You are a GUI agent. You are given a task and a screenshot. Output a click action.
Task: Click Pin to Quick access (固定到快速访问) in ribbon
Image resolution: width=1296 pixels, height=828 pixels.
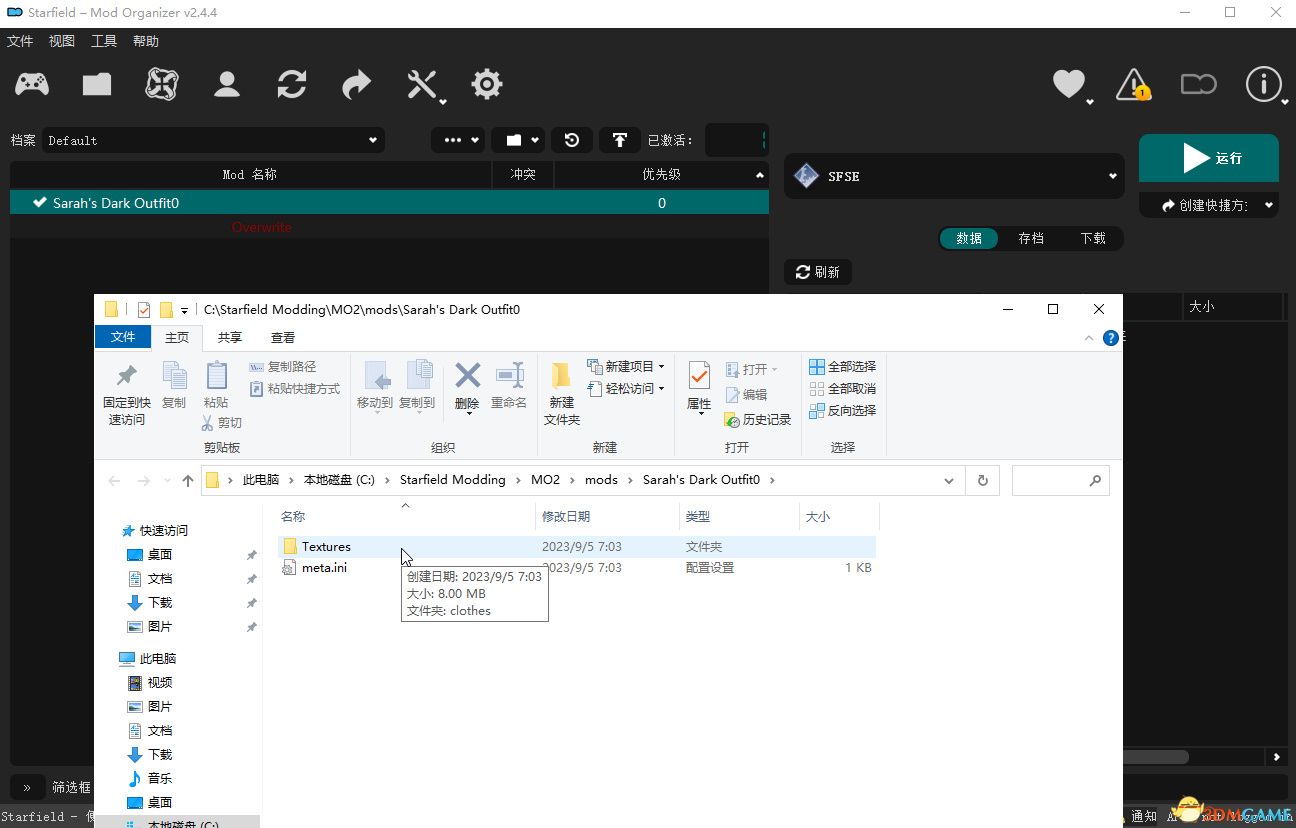pyautogui.click(x=126, y=394)
